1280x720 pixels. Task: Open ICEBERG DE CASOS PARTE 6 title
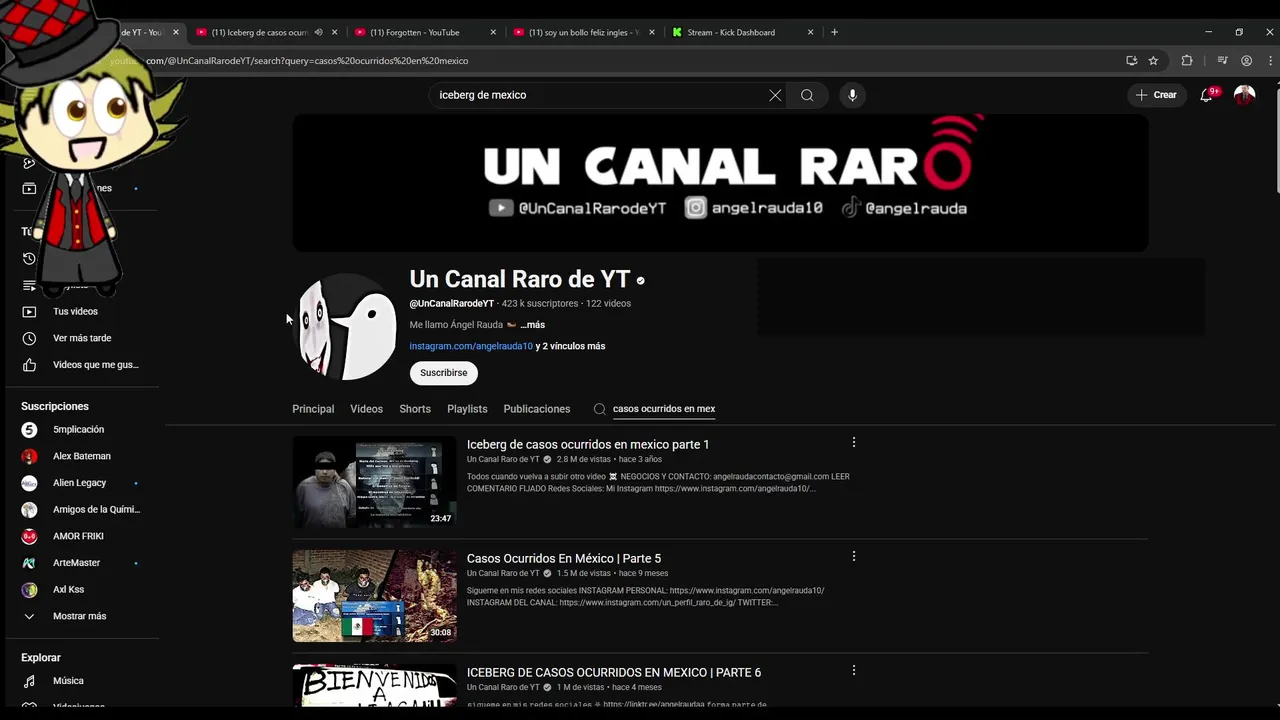point(614,672)
